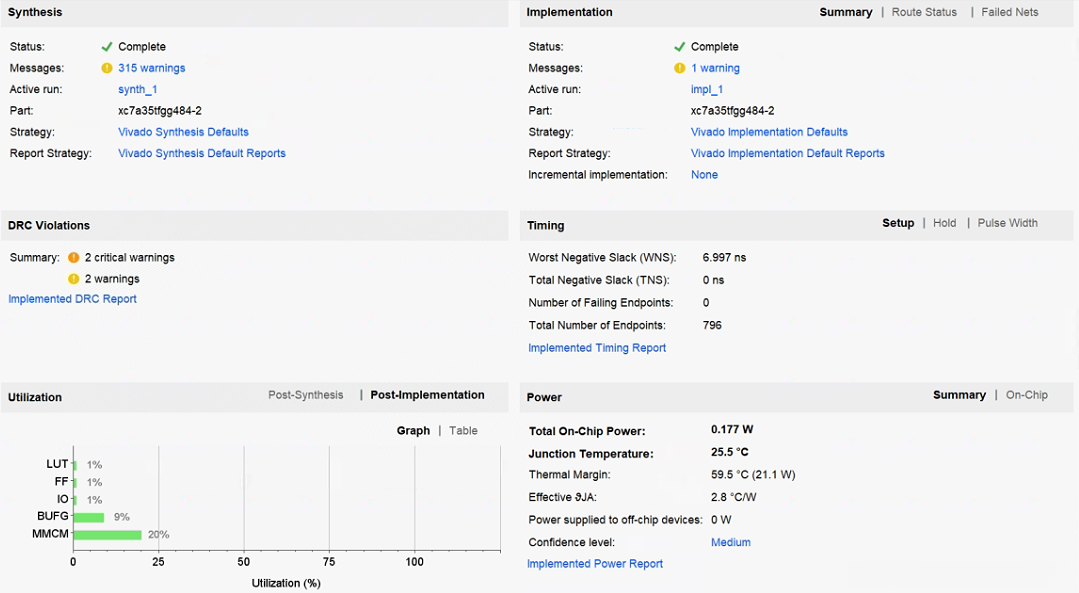
Task: Switch utilization to Post-Synthesis view
Action: (x=305, y=395)
